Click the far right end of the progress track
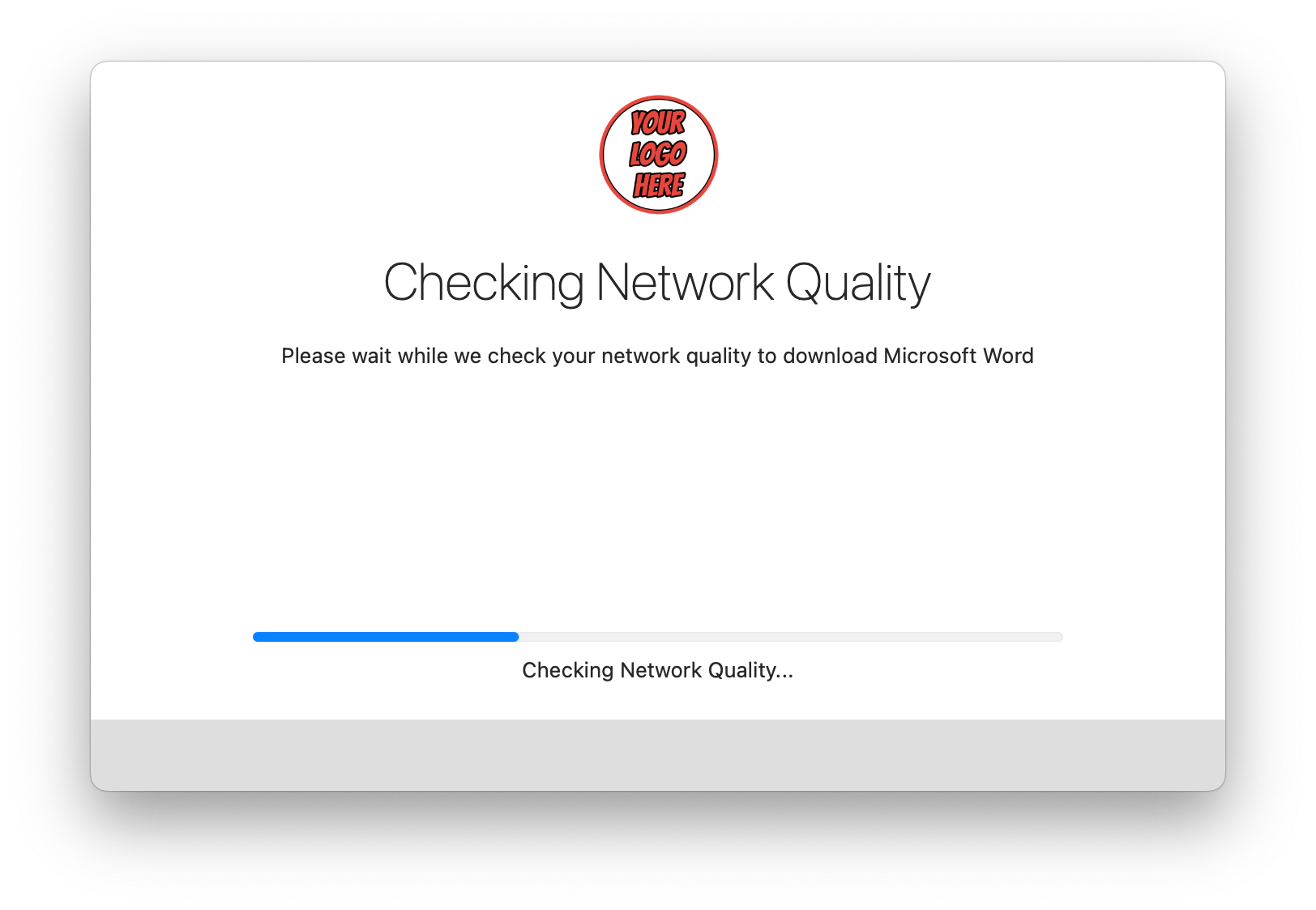Screen dimensions: 1316x910 [x=1059, y=637]
